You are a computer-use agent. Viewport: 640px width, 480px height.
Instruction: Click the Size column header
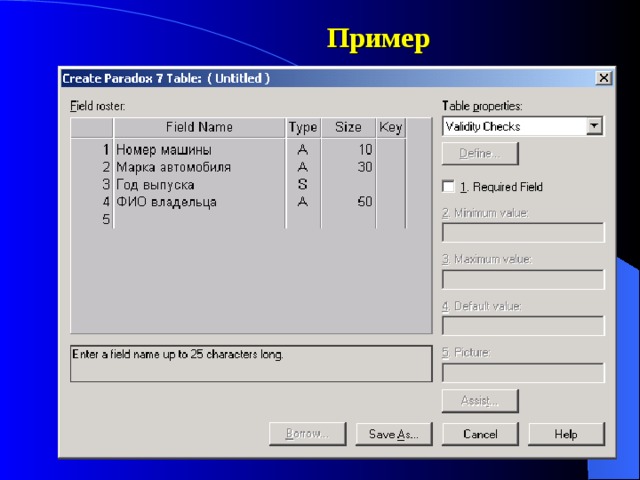tap(348, 127)
